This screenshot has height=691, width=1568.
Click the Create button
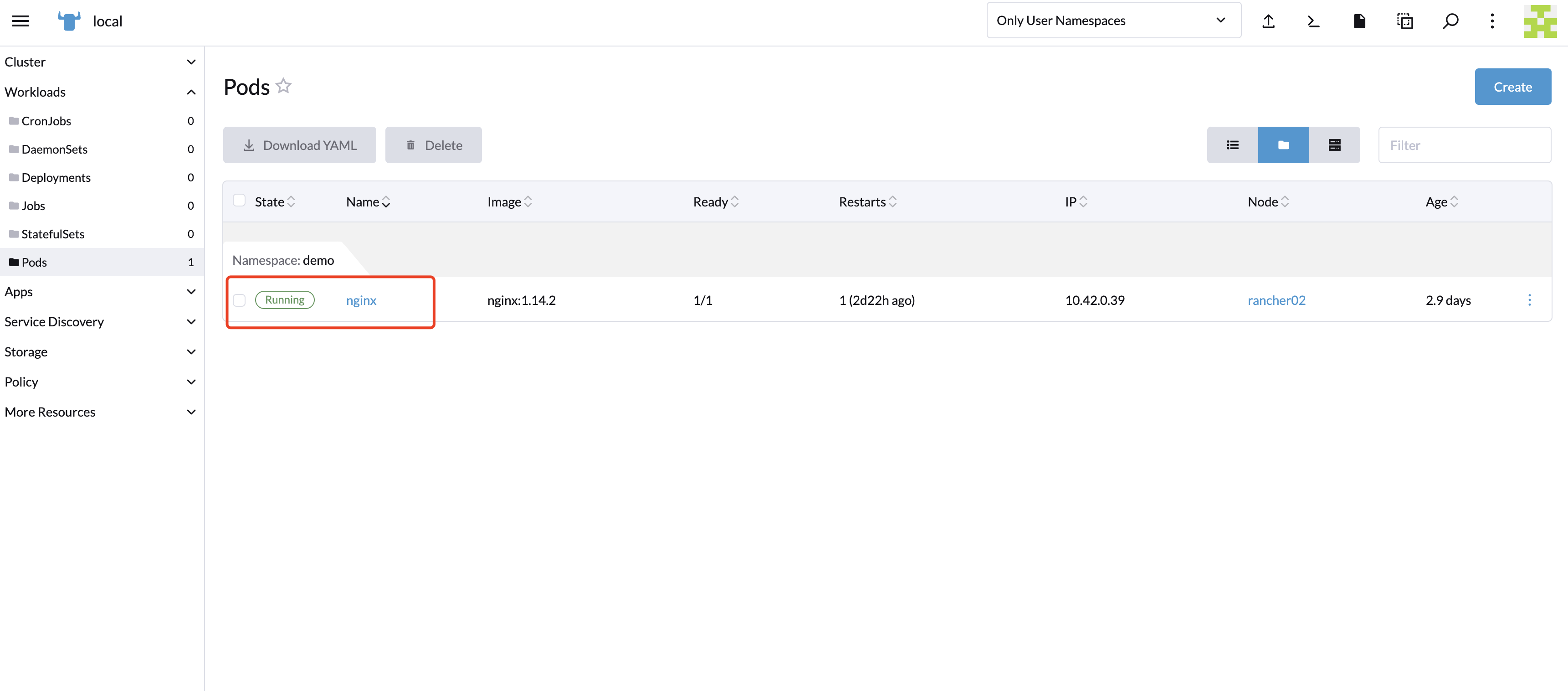click(x=1513, y=87)
